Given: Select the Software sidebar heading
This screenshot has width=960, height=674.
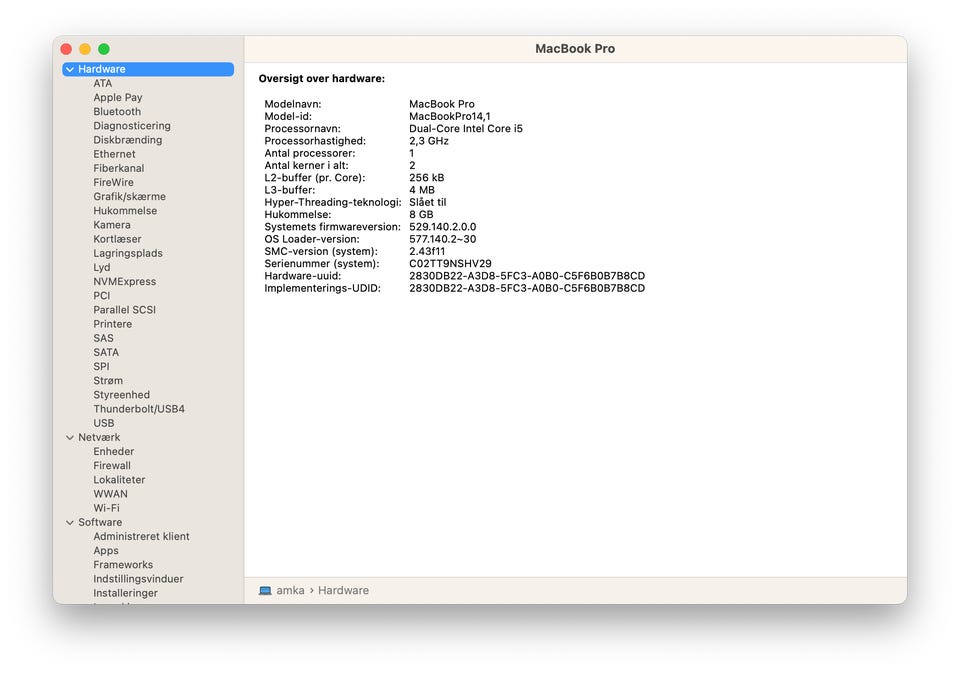Looking at the screenshot, I should 100,523.
